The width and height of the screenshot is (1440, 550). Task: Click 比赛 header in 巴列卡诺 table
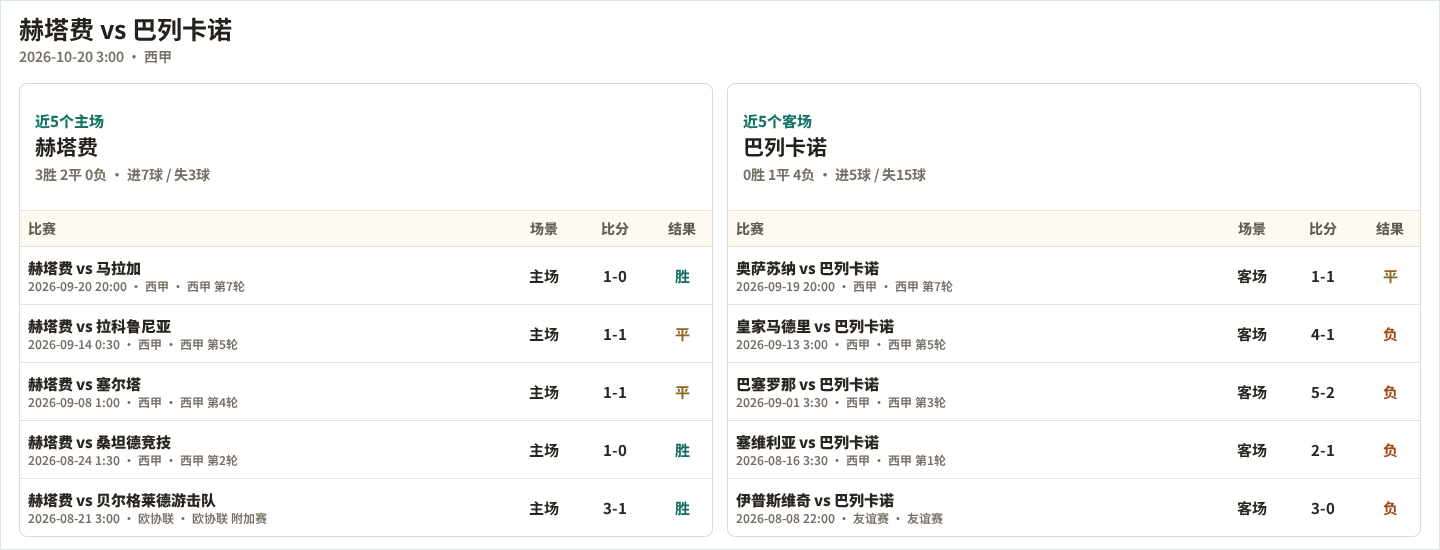click(750, 229)
